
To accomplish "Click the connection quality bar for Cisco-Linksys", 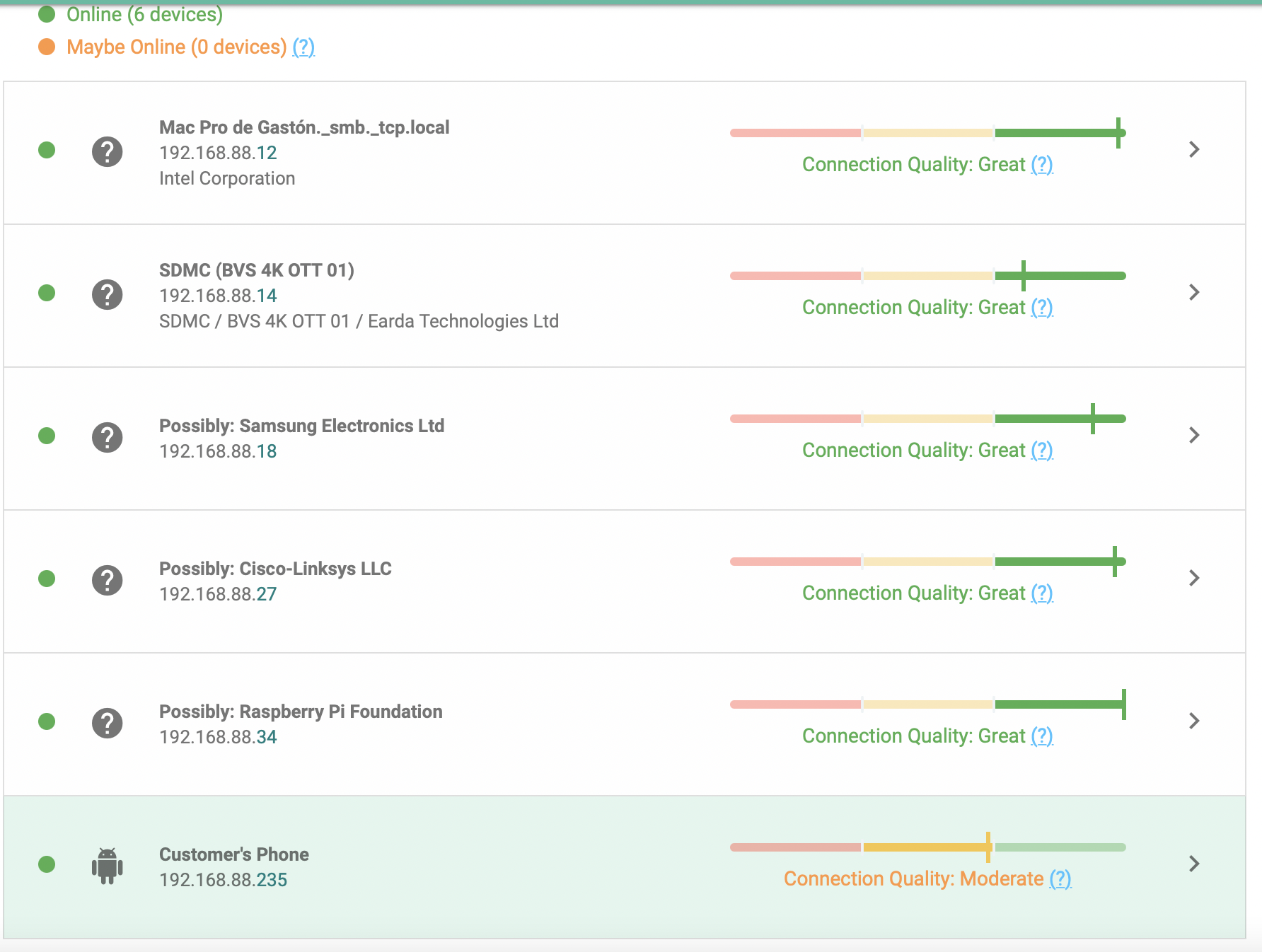I will coord(928,562).
